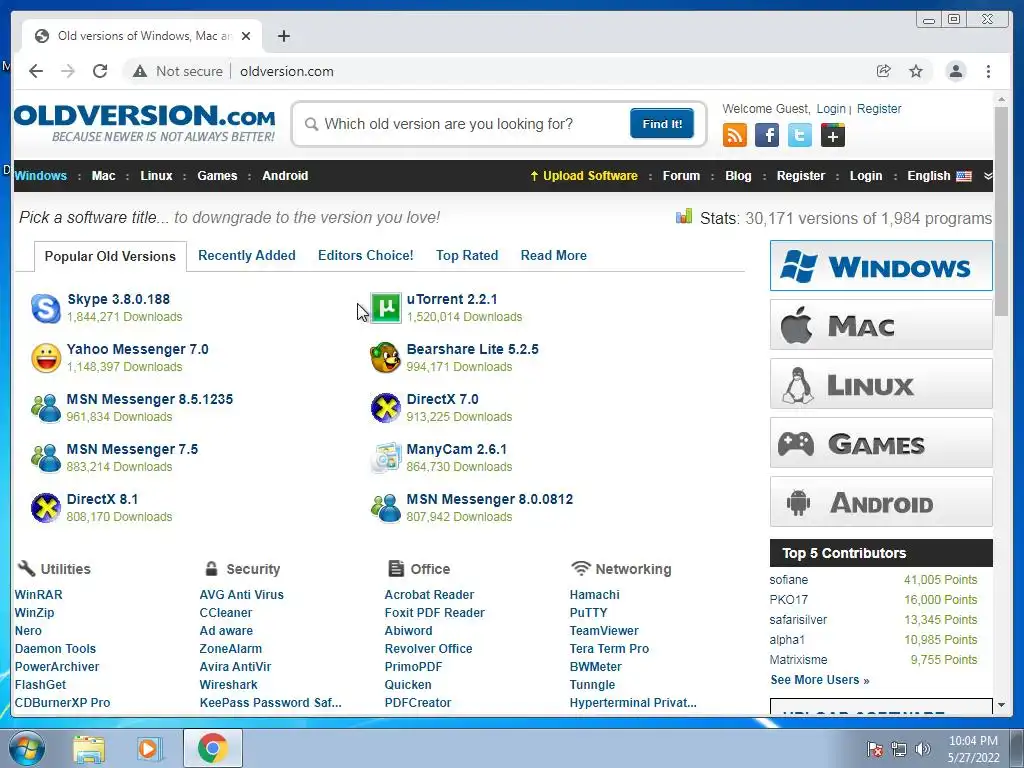Open the CCleaner link under Security
The image size is (1024, 768).
pyautogui.click(x=225, y=613)
